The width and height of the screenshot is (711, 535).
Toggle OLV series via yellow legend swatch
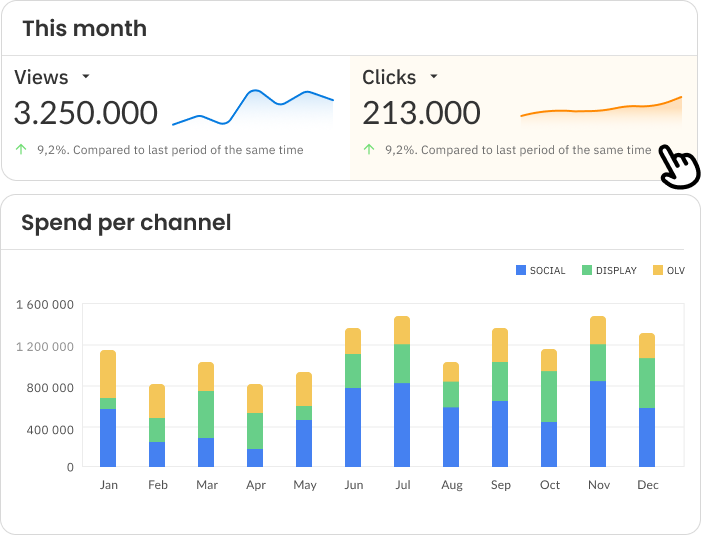click(657, 270)
